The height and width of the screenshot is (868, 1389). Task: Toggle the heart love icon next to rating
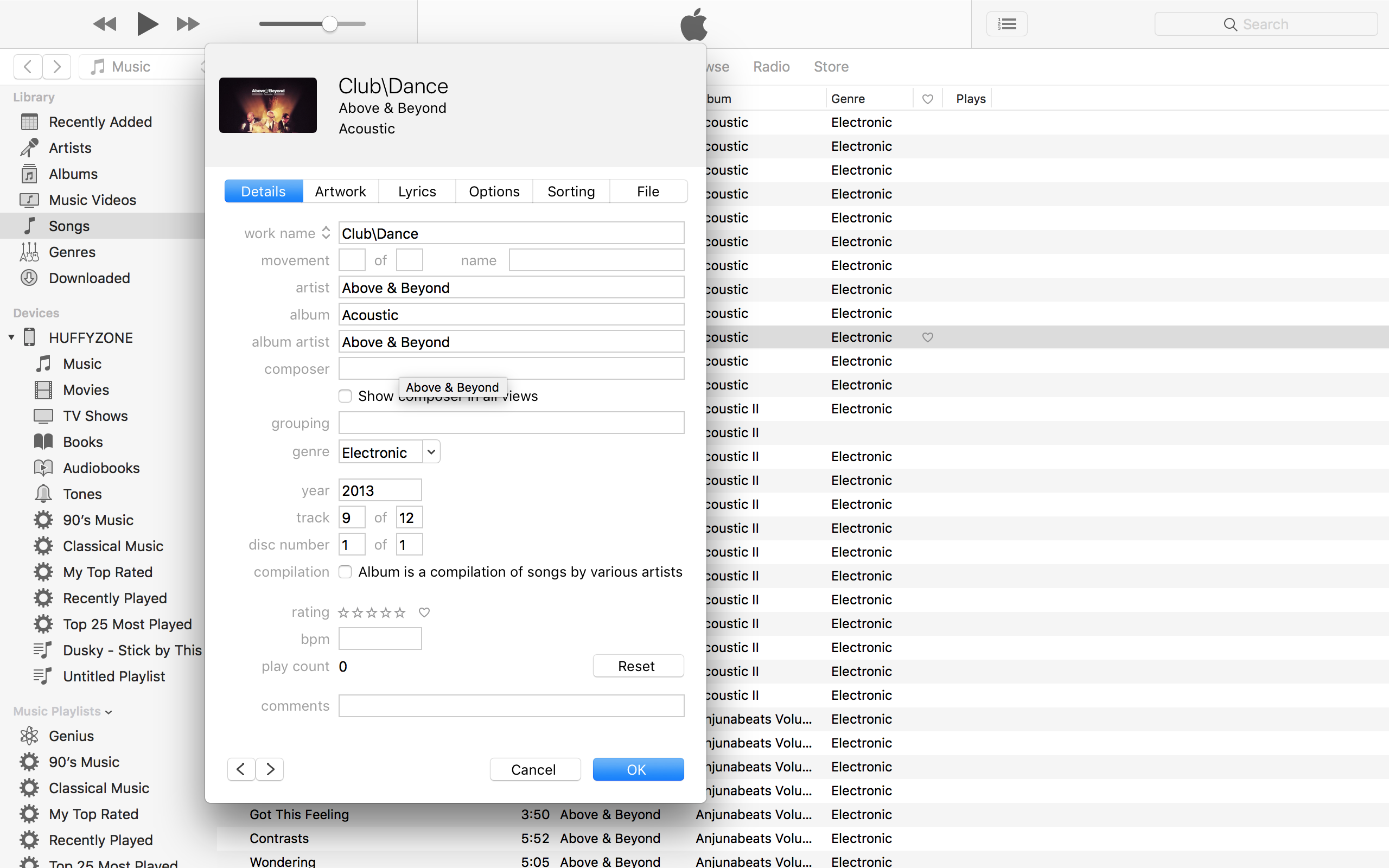424,612
